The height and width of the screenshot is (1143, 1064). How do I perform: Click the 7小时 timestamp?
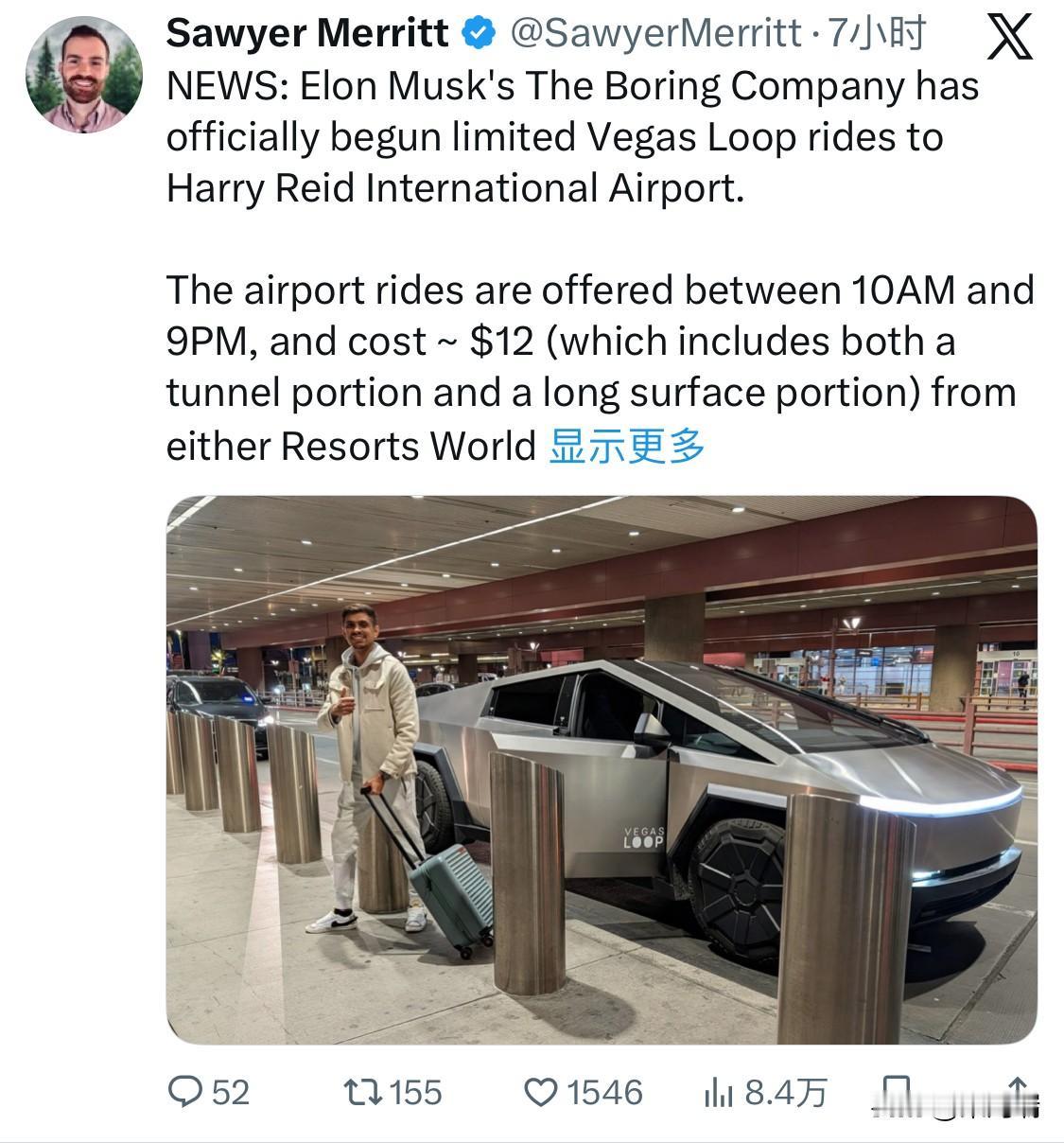[876, 34]
